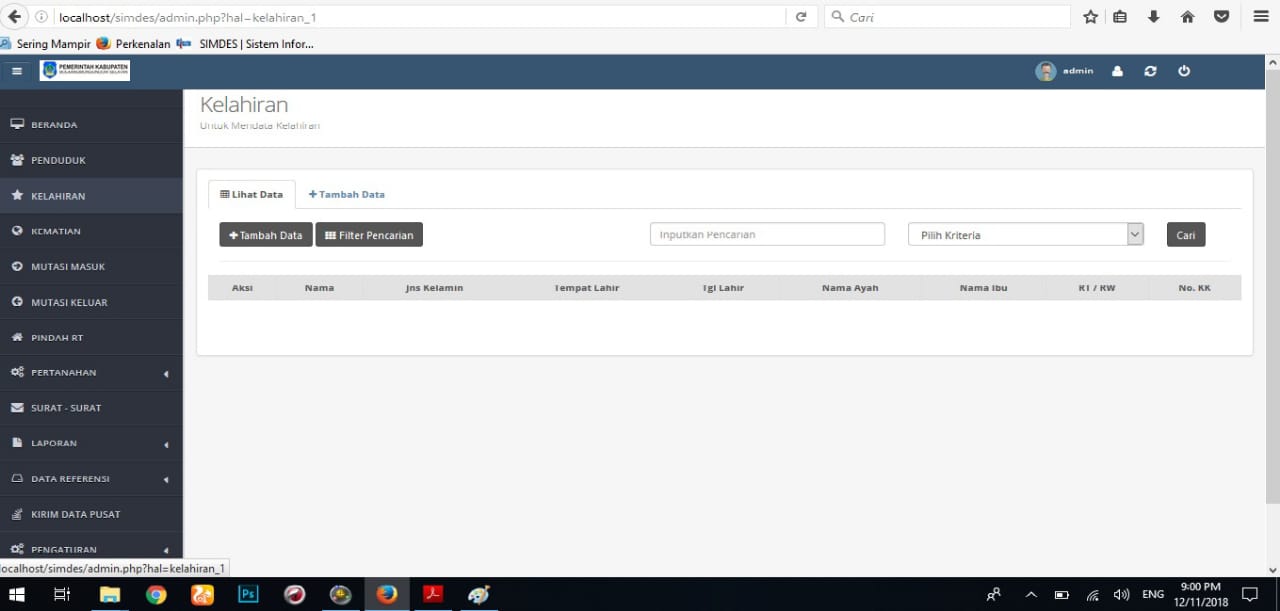Open Chrome from the taskbar
1280x611 pixels.
(156, 594)
